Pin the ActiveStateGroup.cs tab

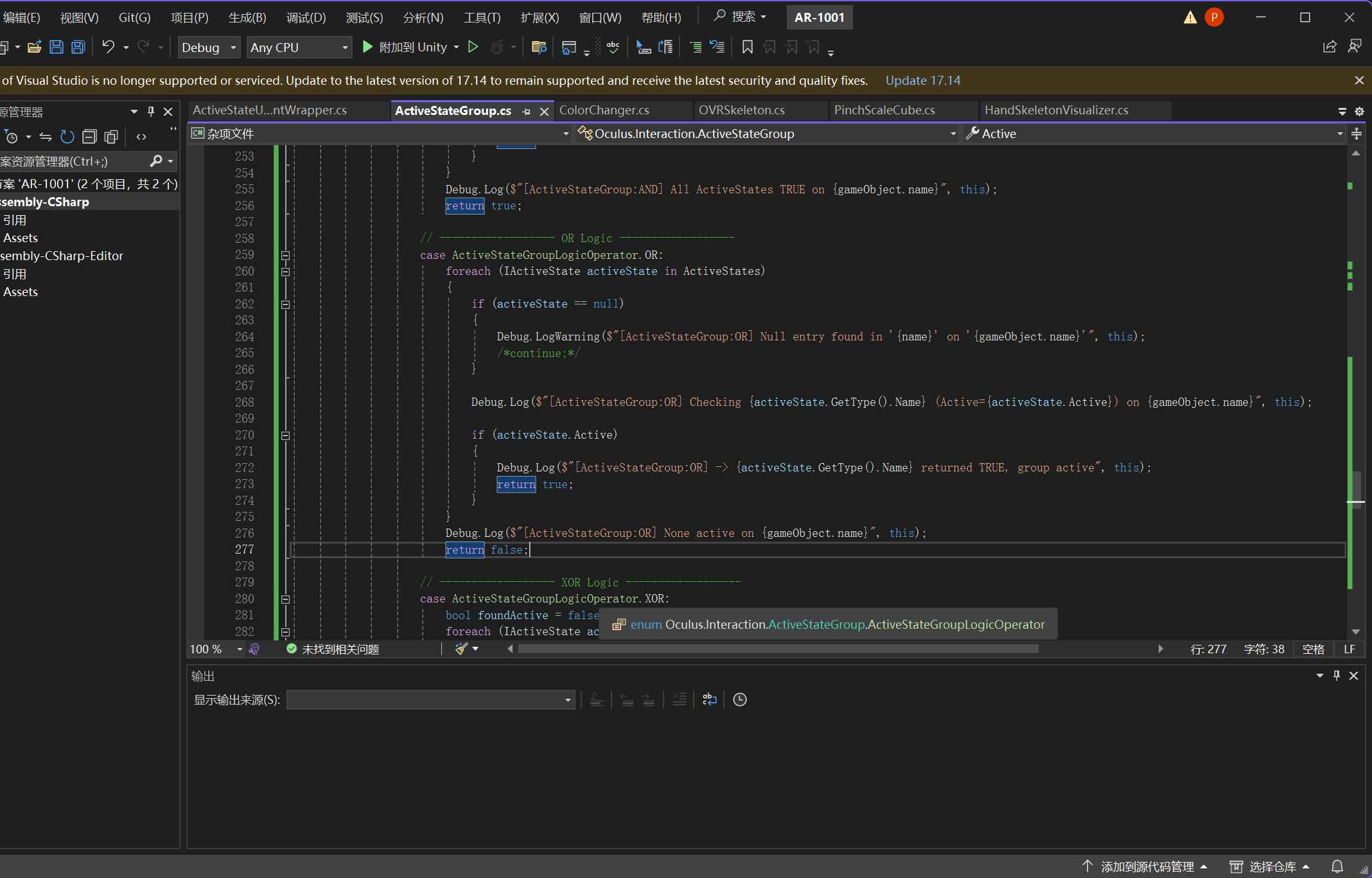pyautogui.click(x=527, y=111)
